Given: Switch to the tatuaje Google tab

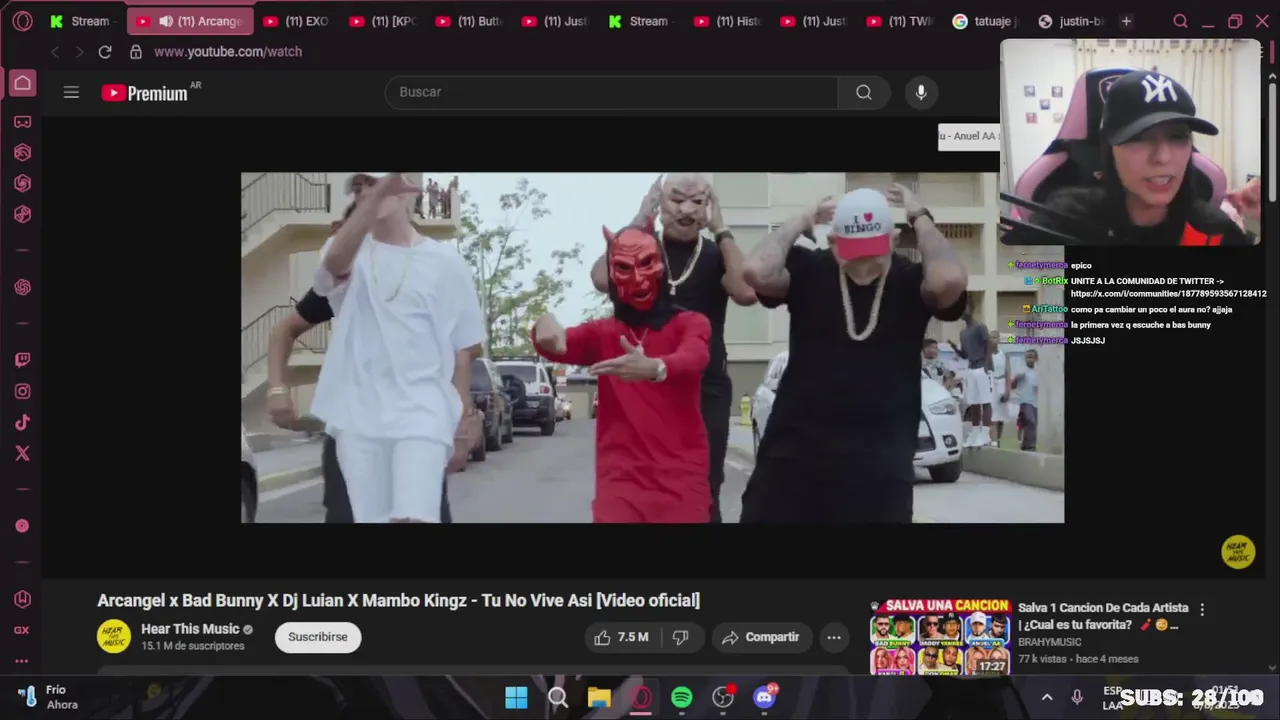Looking at the screenshot, I should tap(986, 21).
